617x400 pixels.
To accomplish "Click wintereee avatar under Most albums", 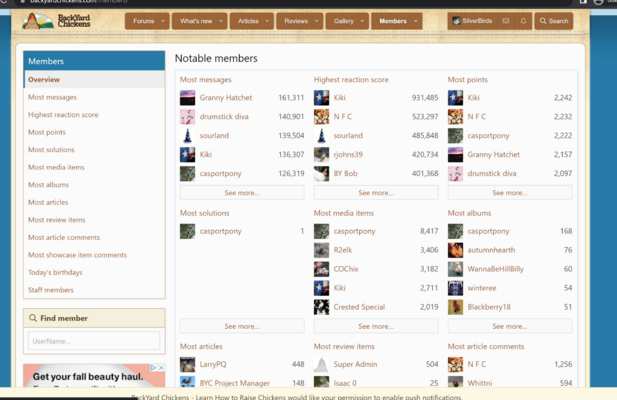I will pyautogui.click(x=455, y=288).
